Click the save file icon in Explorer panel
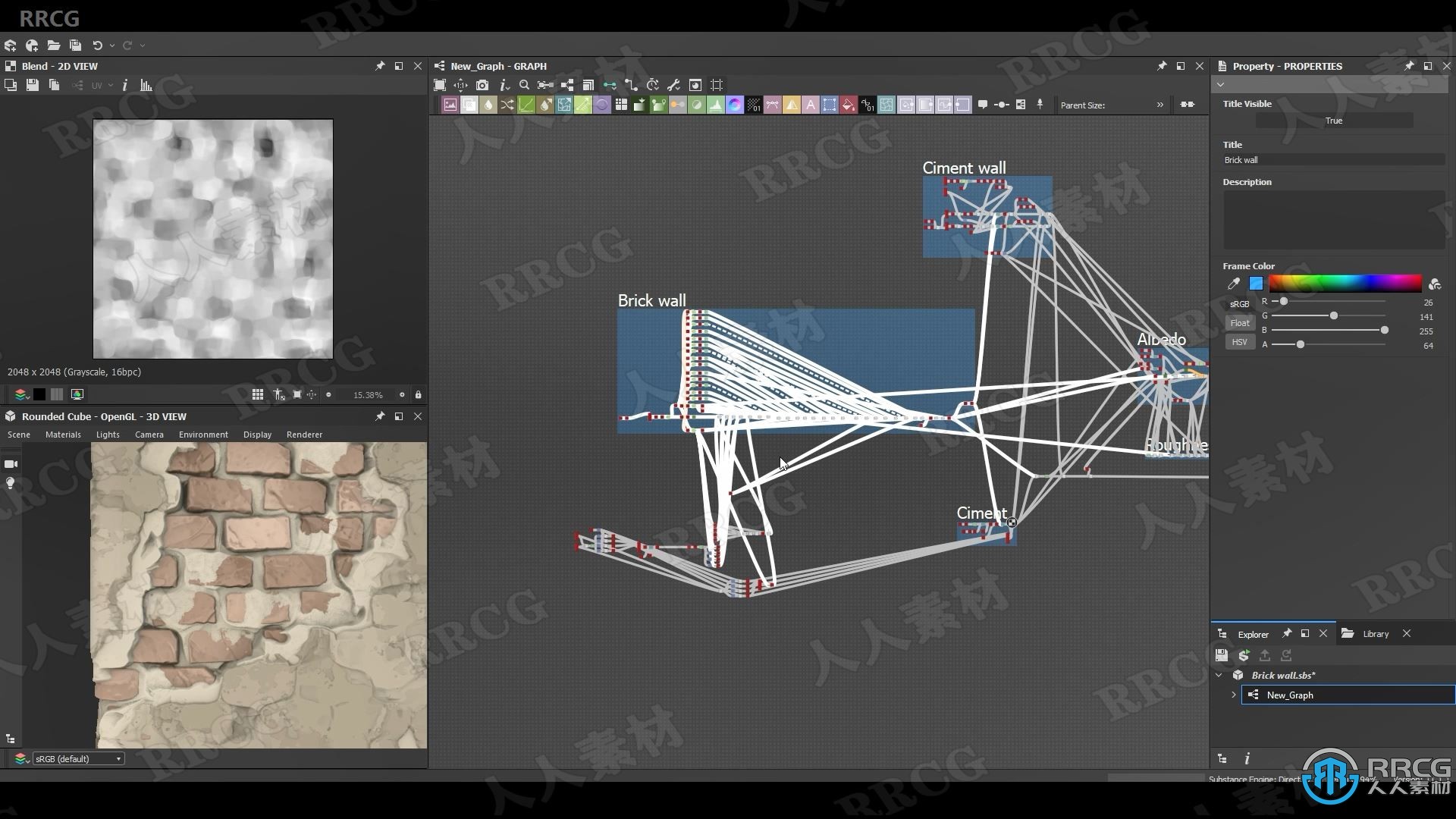 (x=1221, y=655)
